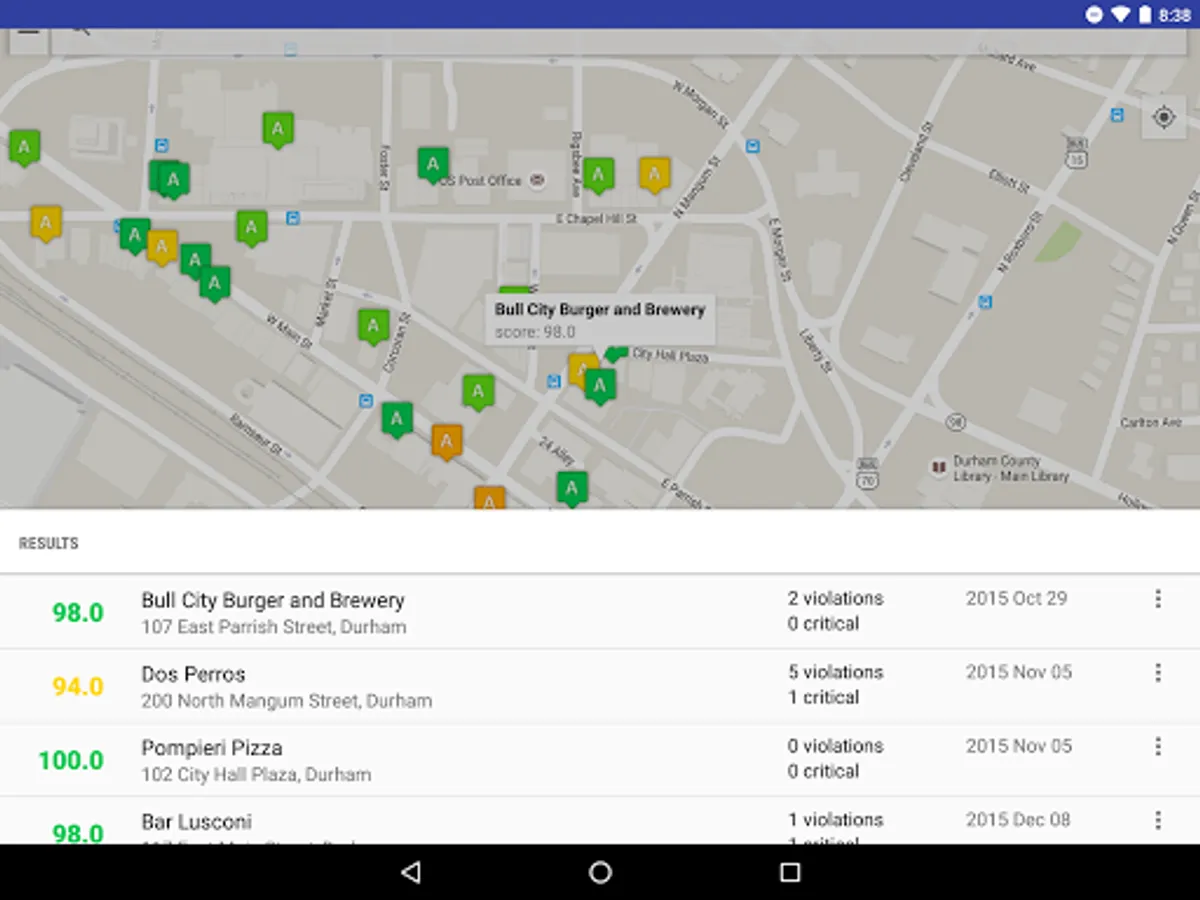Screen dimensions: 1200x900
Task: Tap address 107 East Parrish Street, Durham
Action: pos(274,627)
